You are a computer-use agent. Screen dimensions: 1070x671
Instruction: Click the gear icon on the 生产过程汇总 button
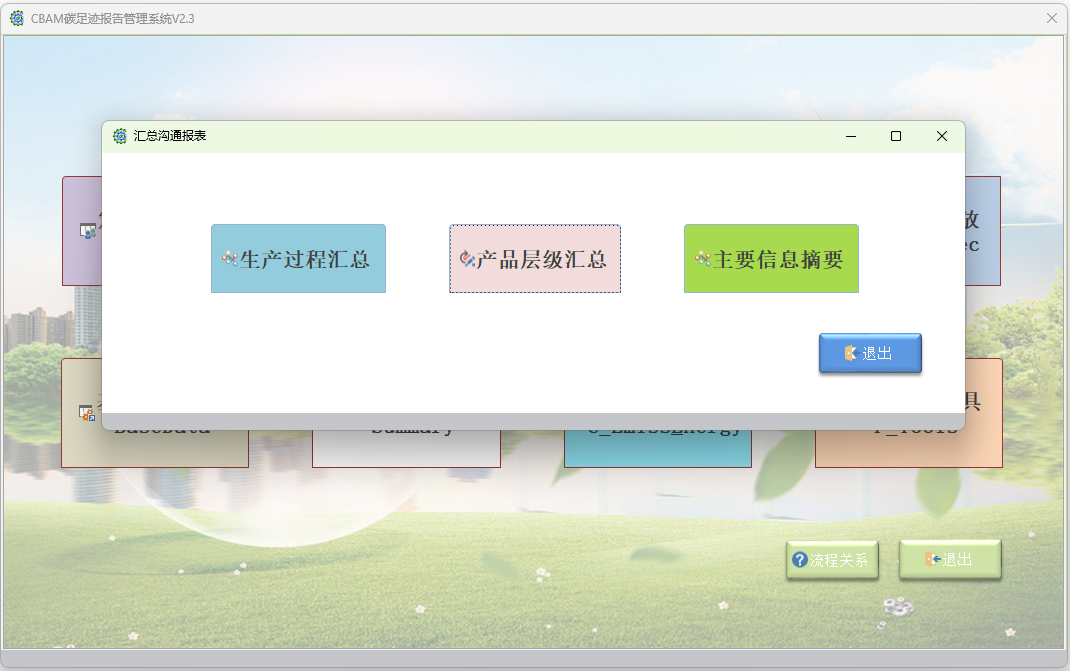[228, 258]
